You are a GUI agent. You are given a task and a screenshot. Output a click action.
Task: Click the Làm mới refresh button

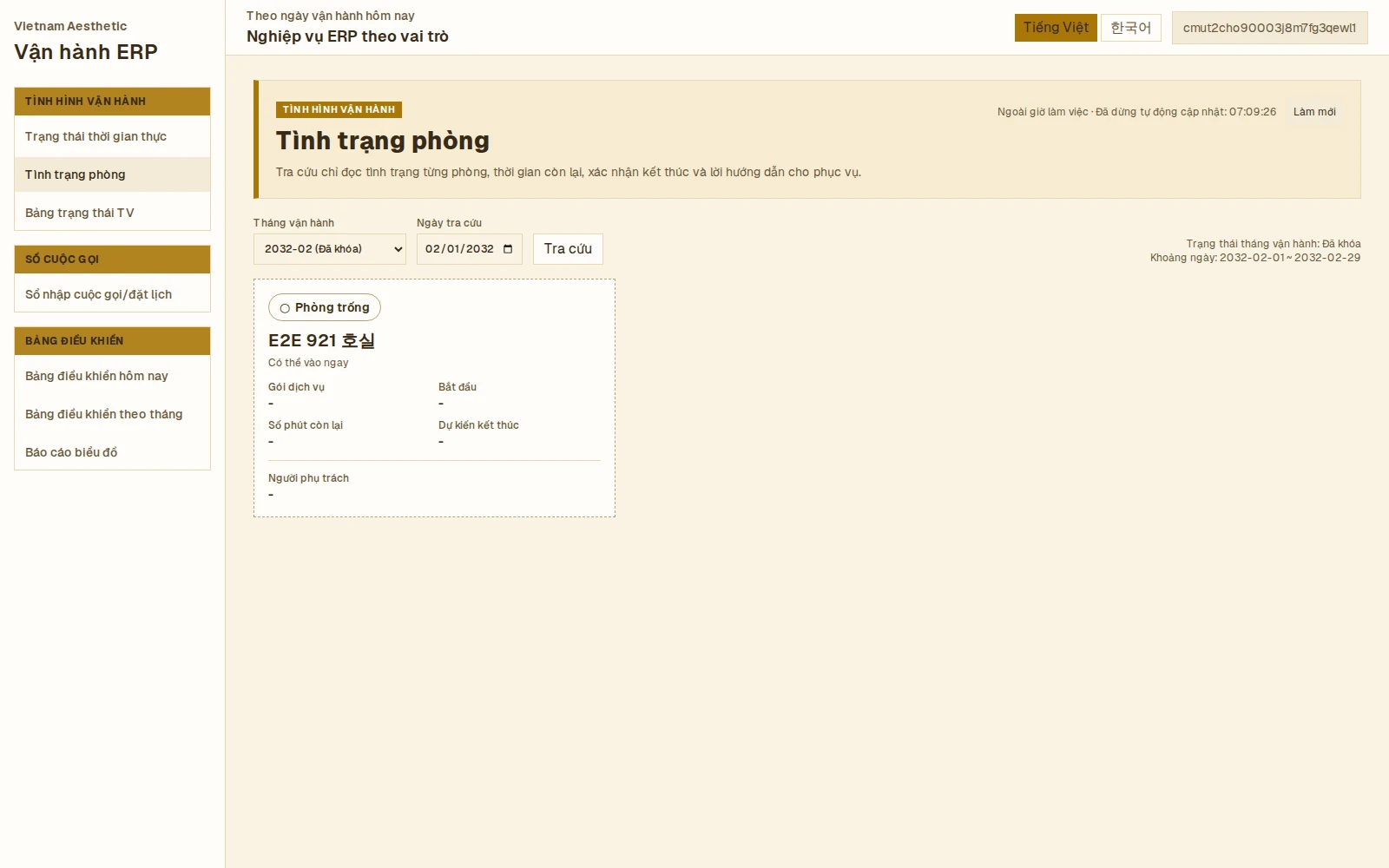coord(1314,112)
